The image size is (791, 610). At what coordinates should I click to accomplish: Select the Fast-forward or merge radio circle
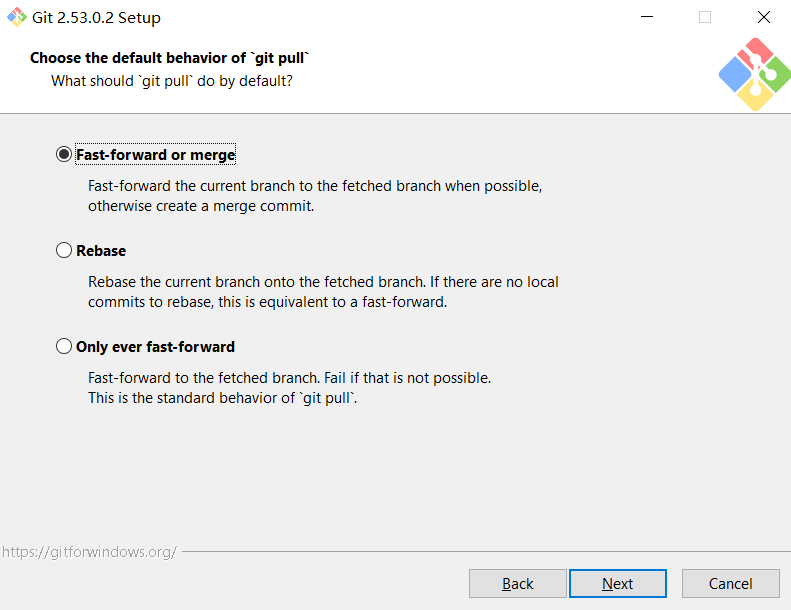(x=65, y=155)
